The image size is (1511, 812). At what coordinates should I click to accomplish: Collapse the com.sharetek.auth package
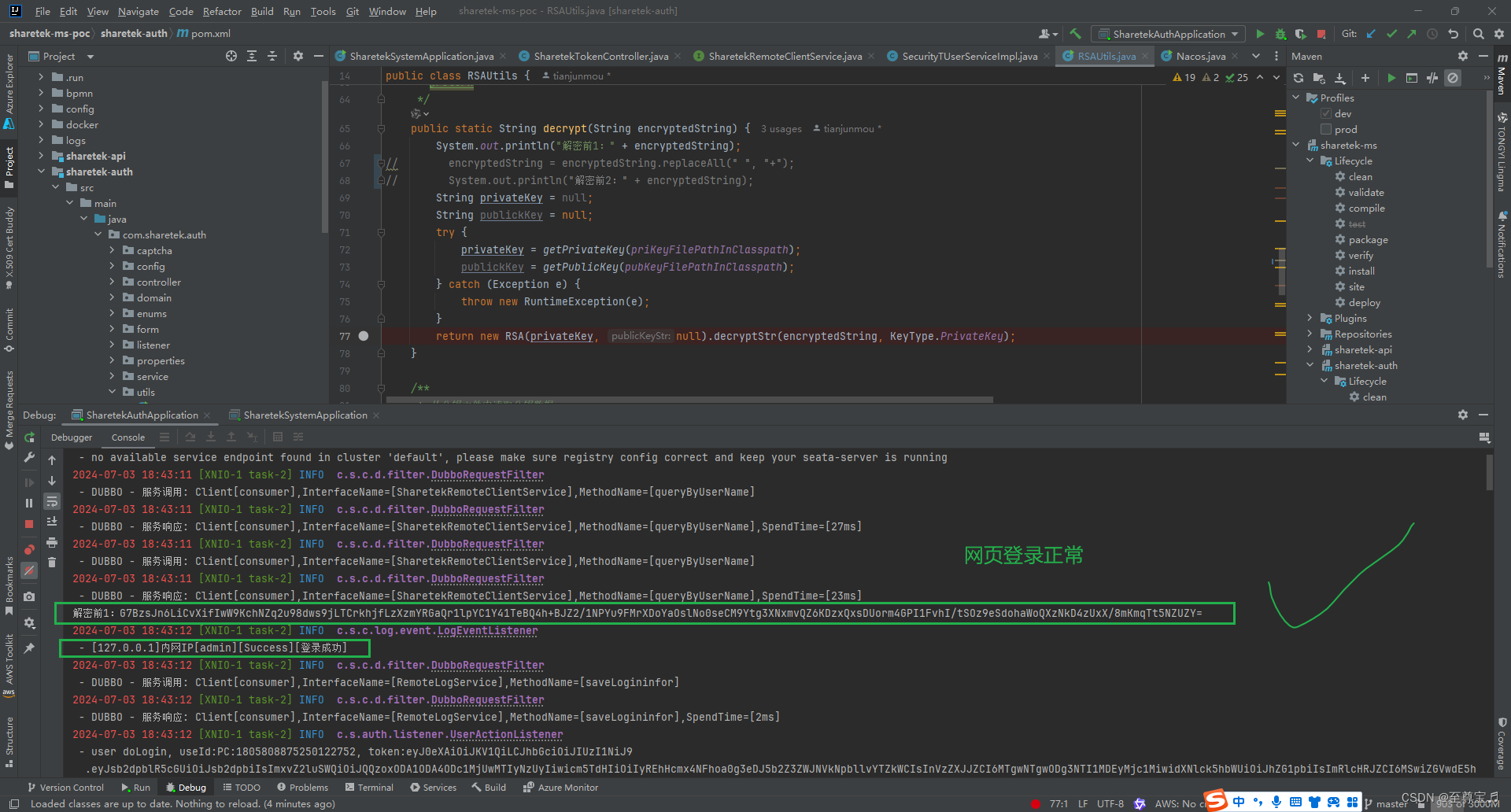tap(98, 234)
